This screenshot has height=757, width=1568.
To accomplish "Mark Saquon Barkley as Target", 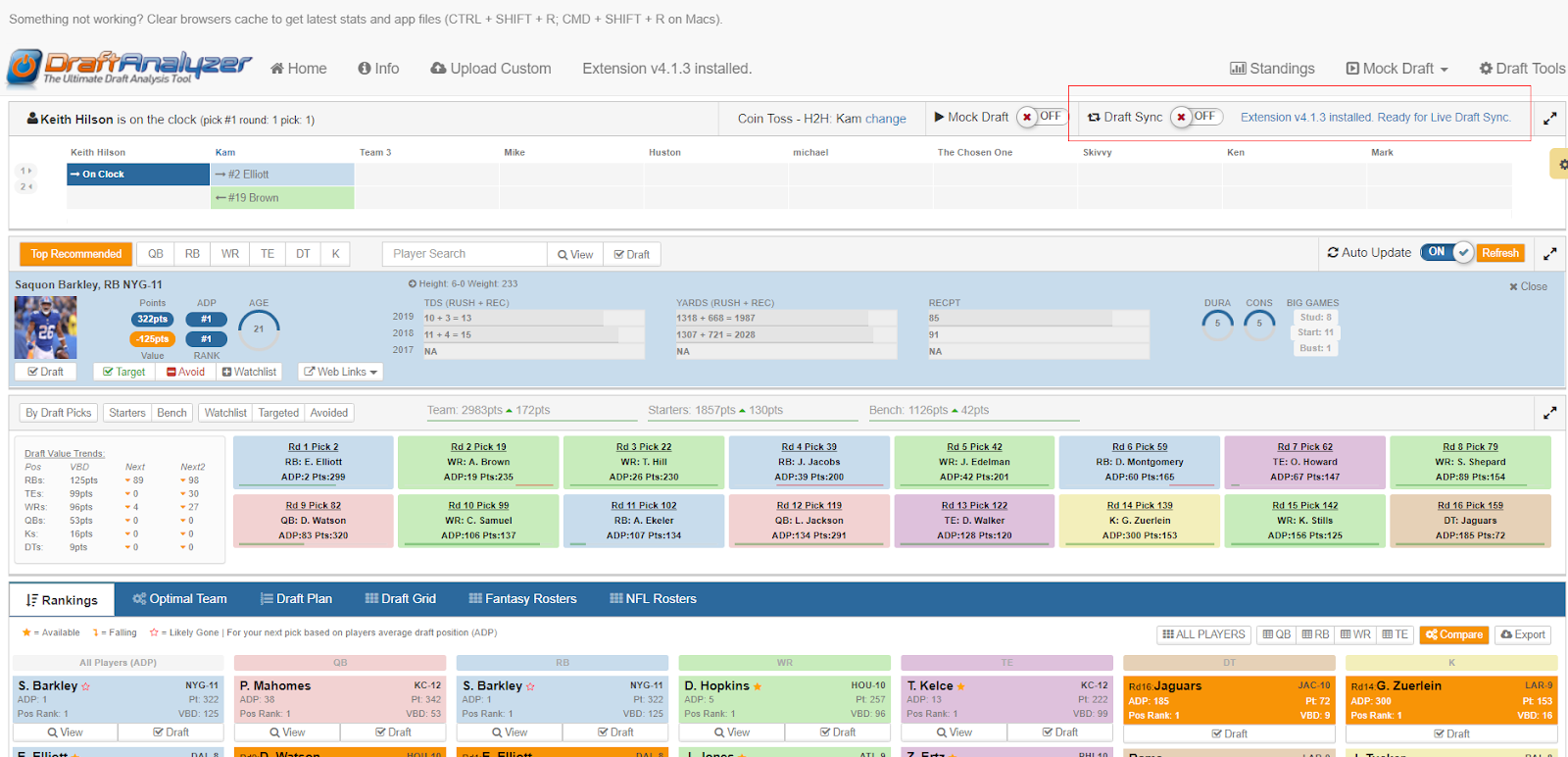I will [x=124, y=372].
